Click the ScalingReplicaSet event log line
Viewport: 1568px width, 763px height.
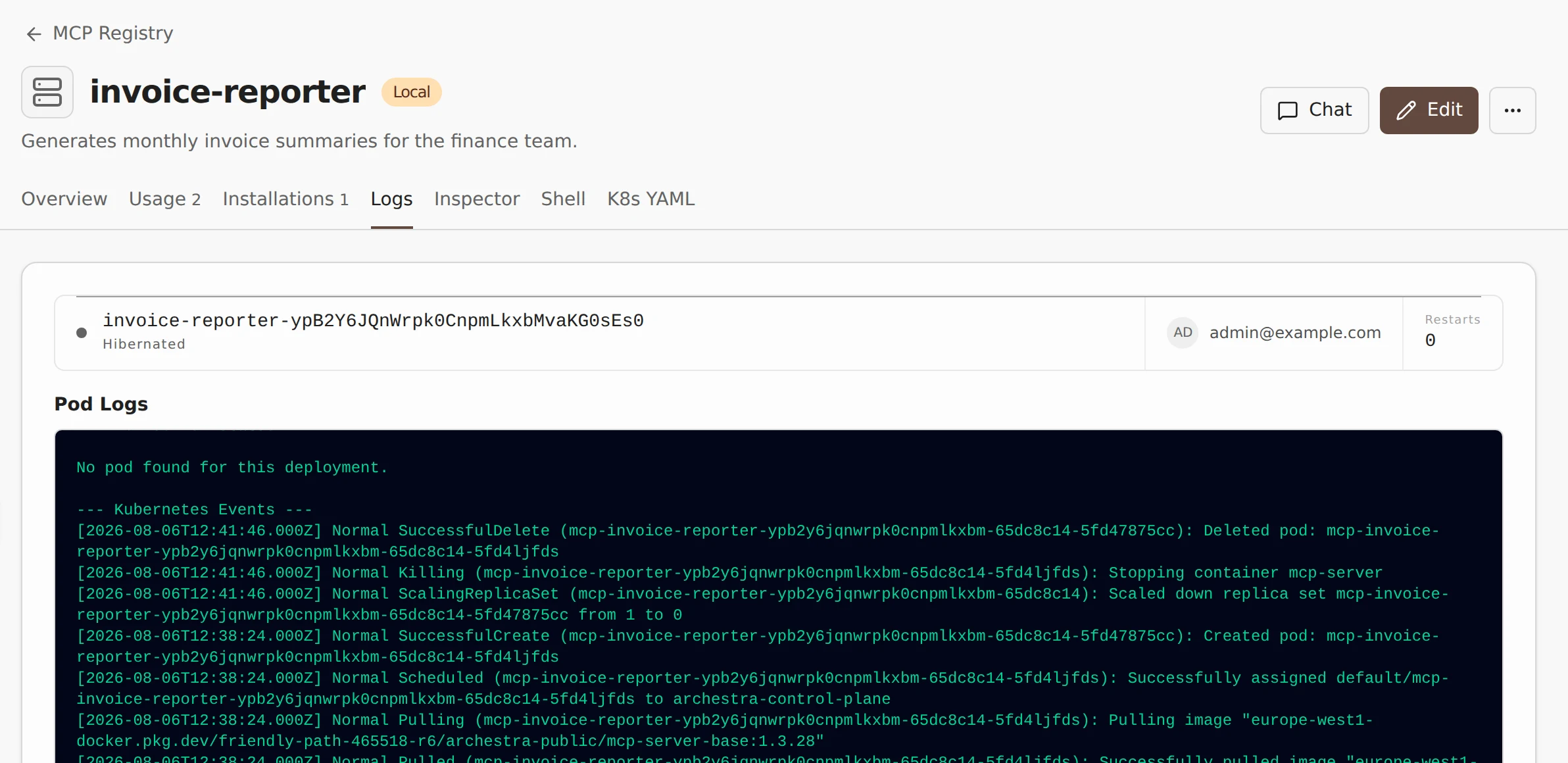point(762,604)
